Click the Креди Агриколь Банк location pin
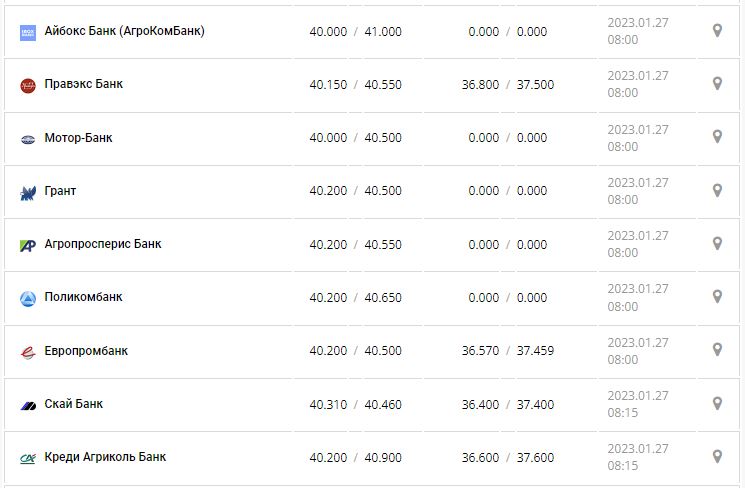The height and width of the screenshot is (488, 745). coord(717,456)
